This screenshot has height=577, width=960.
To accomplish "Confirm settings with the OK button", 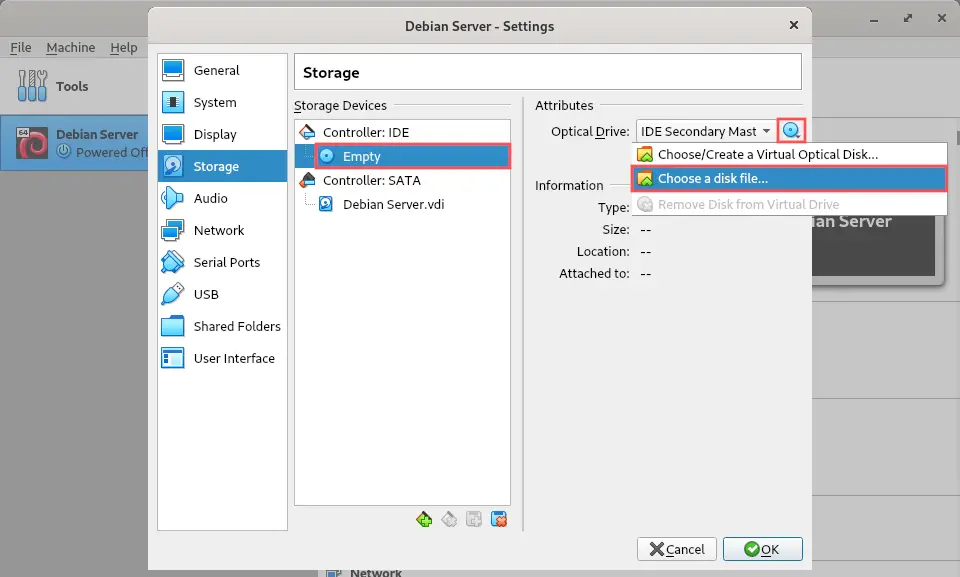I will (x=762, y=549).
